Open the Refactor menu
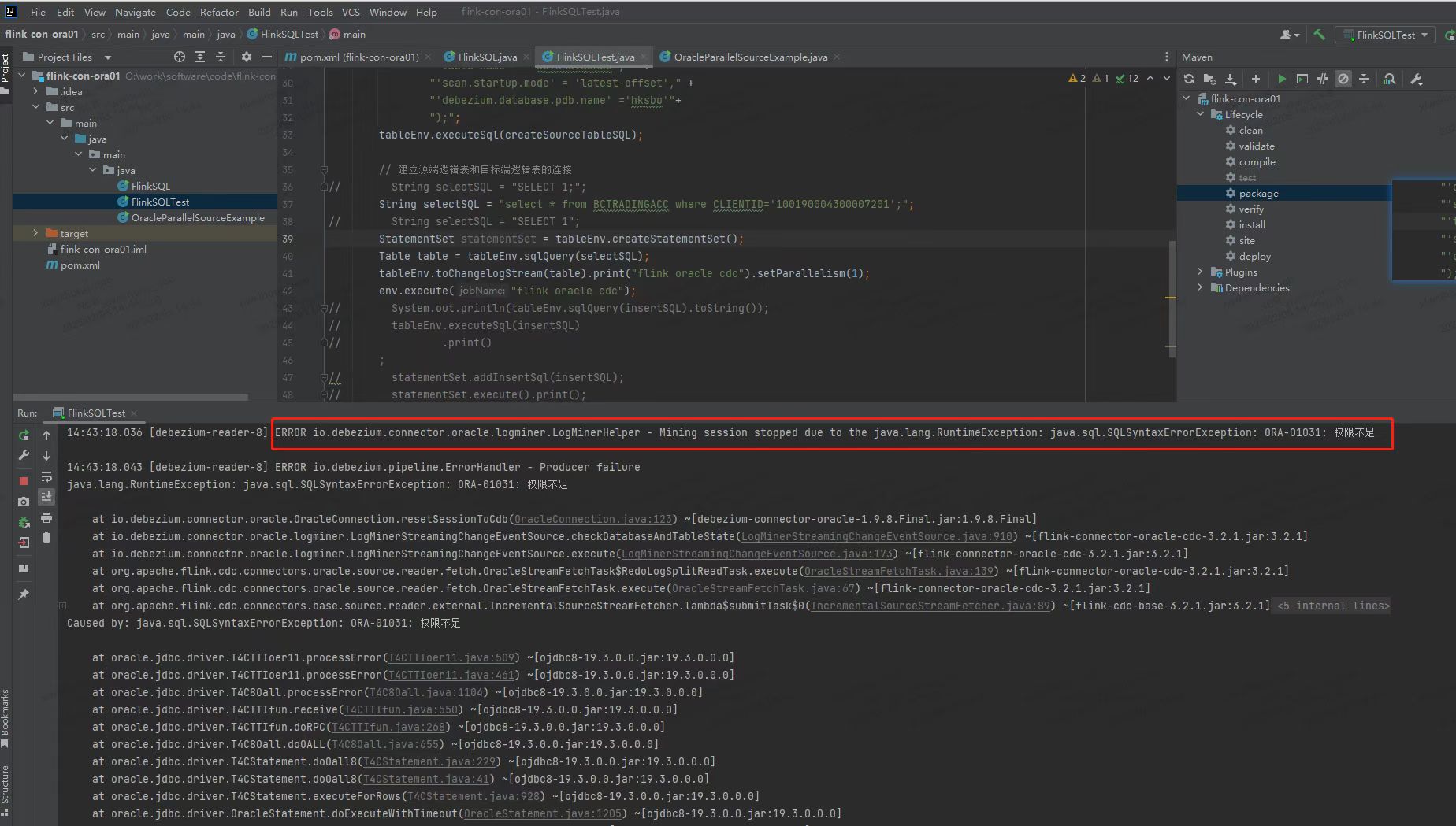The image size is (1456, 826). (219, 12)
